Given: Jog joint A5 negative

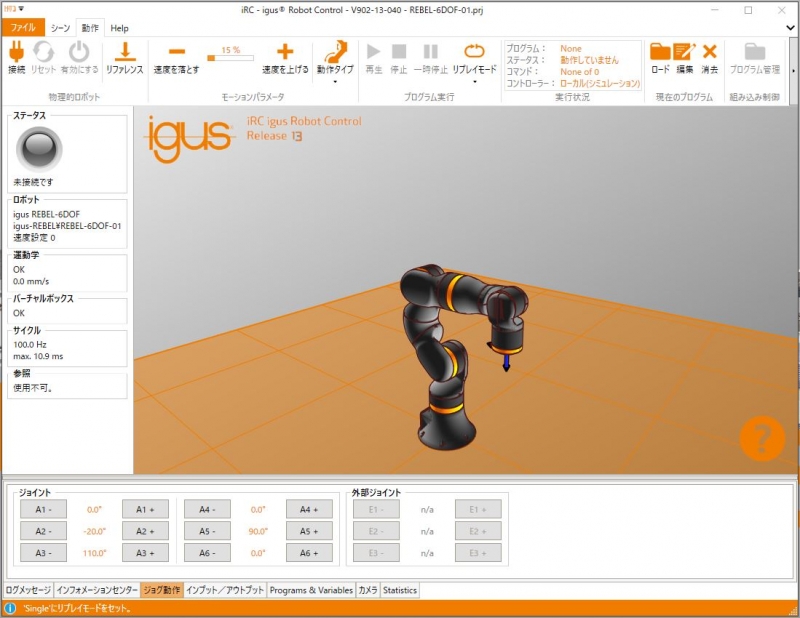Looking at the screenshot, I should point(207,531).
